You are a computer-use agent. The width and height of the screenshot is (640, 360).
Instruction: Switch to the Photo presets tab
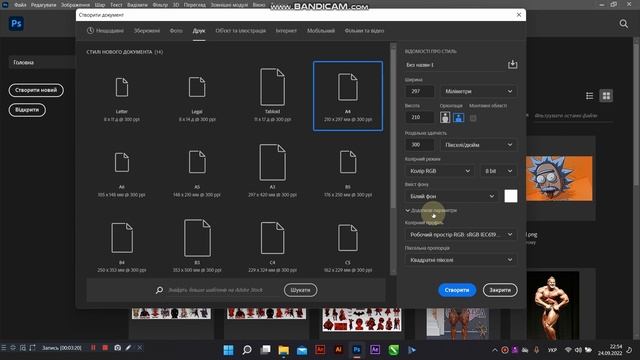pos(176,31)
